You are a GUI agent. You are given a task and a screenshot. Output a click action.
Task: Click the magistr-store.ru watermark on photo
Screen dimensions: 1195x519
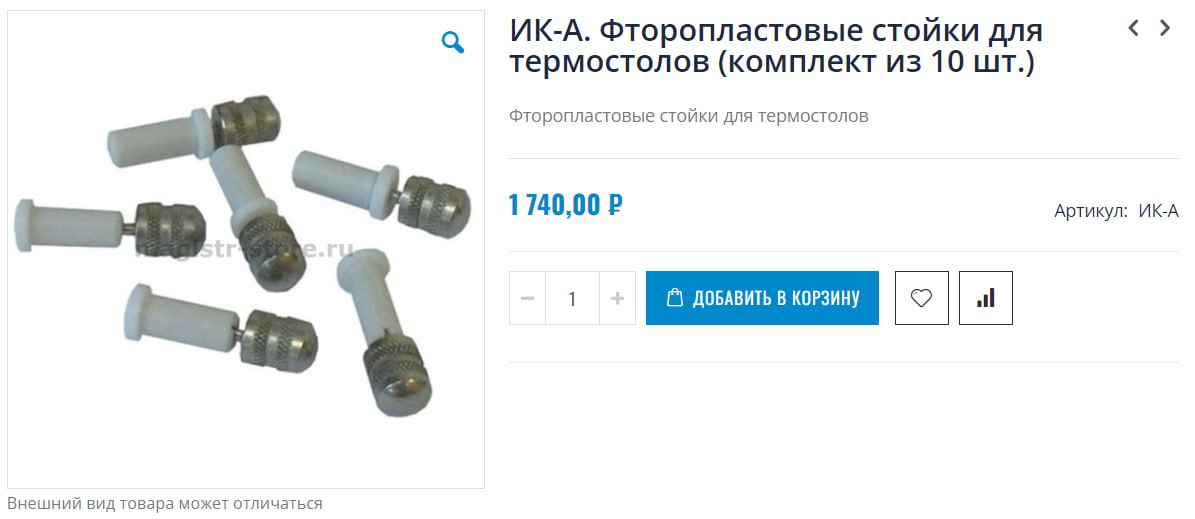pos(244,249)
